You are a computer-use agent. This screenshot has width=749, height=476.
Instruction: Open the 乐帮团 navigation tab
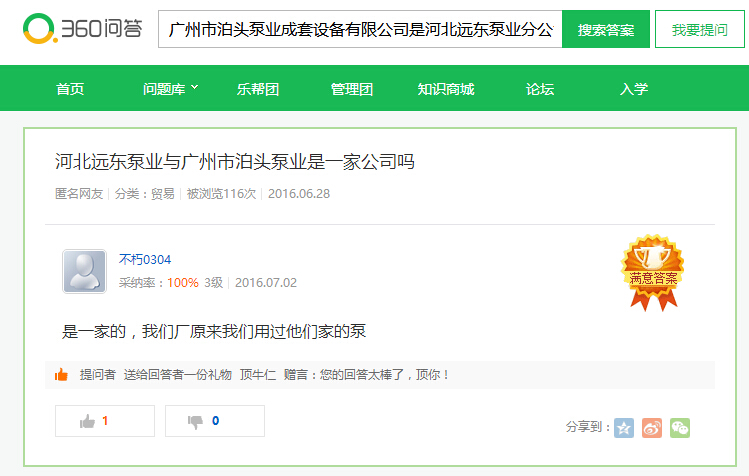(x=258, y=89)
